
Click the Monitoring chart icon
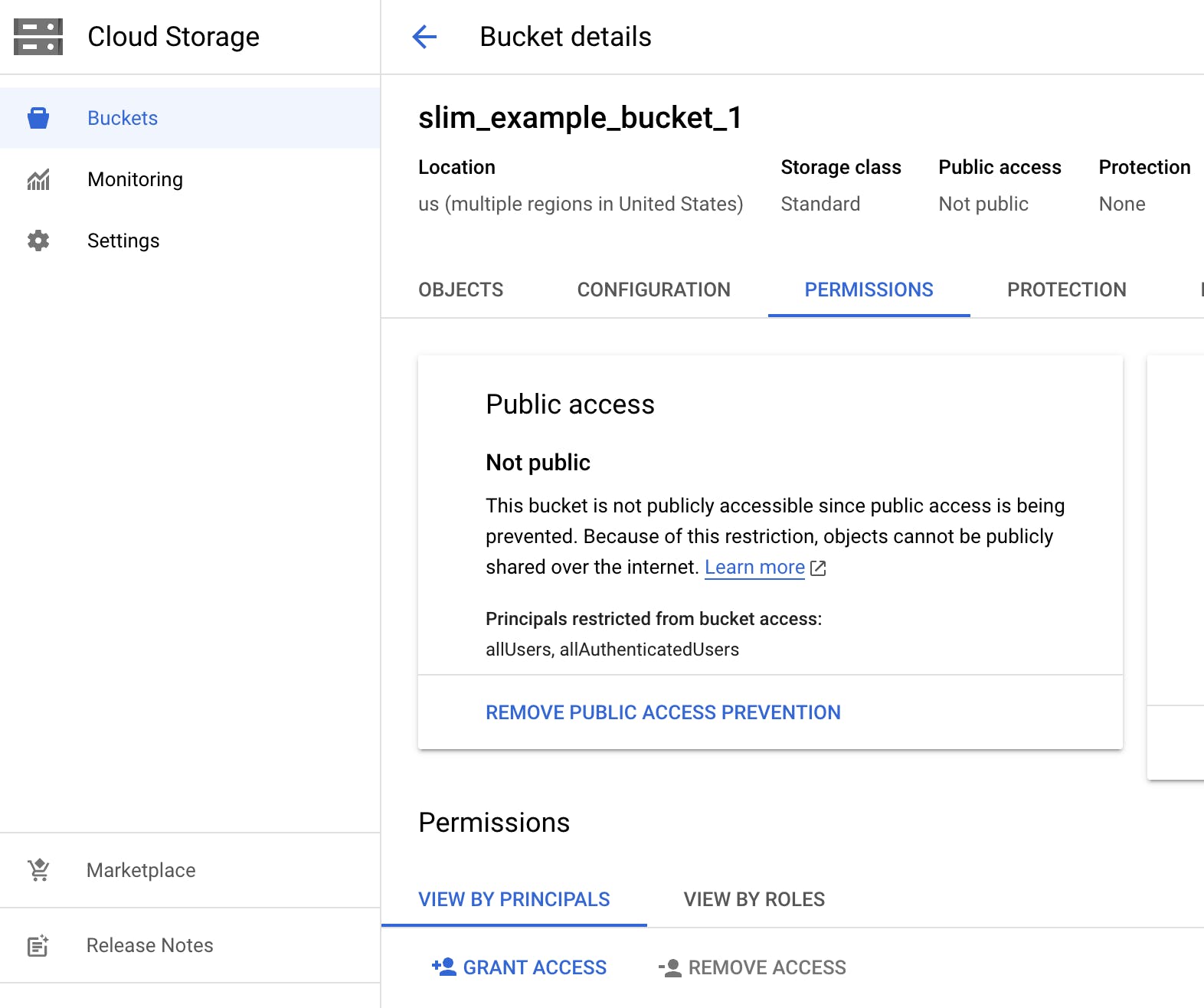(x=38, y=179)
